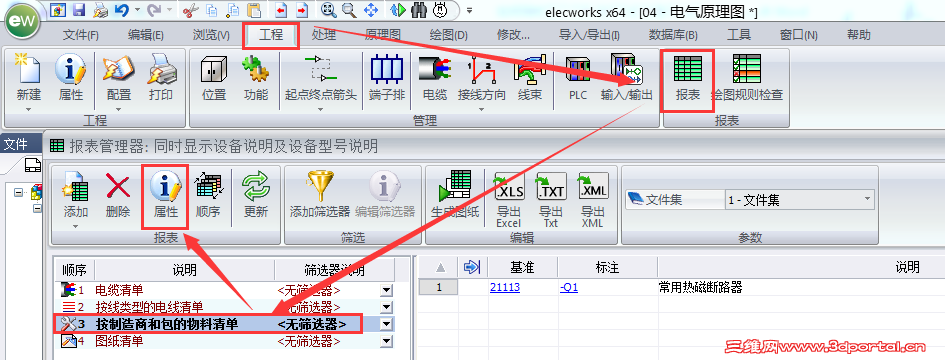This screenshot has height=360, width=945.
Task: Go to previous page red left arrow icon
Action: point(280,10)
